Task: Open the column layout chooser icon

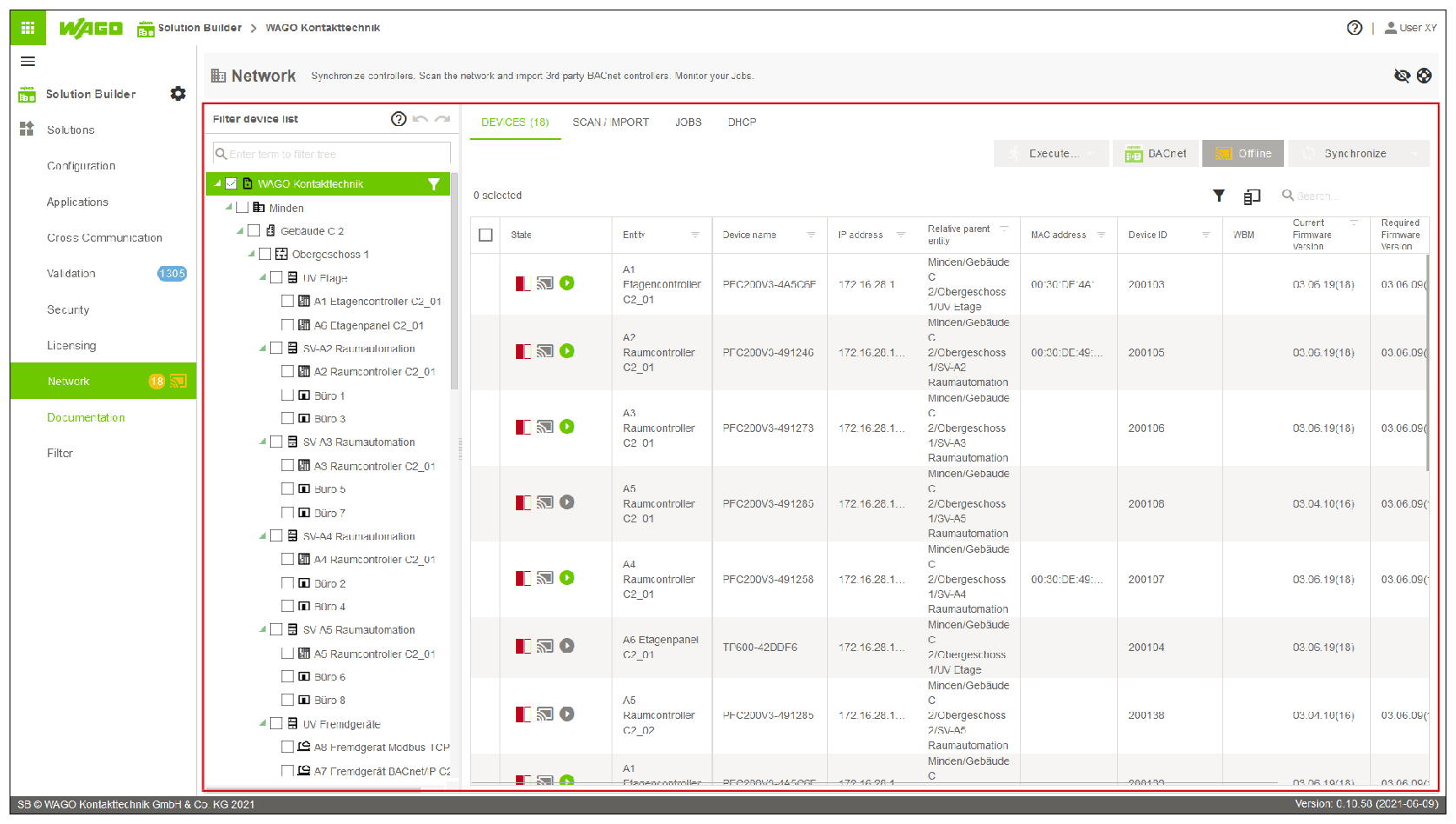Action: [x=1252, y=196]
